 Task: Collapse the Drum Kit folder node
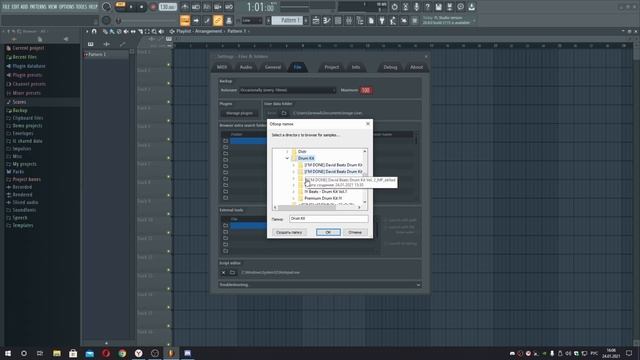point(287,158)
